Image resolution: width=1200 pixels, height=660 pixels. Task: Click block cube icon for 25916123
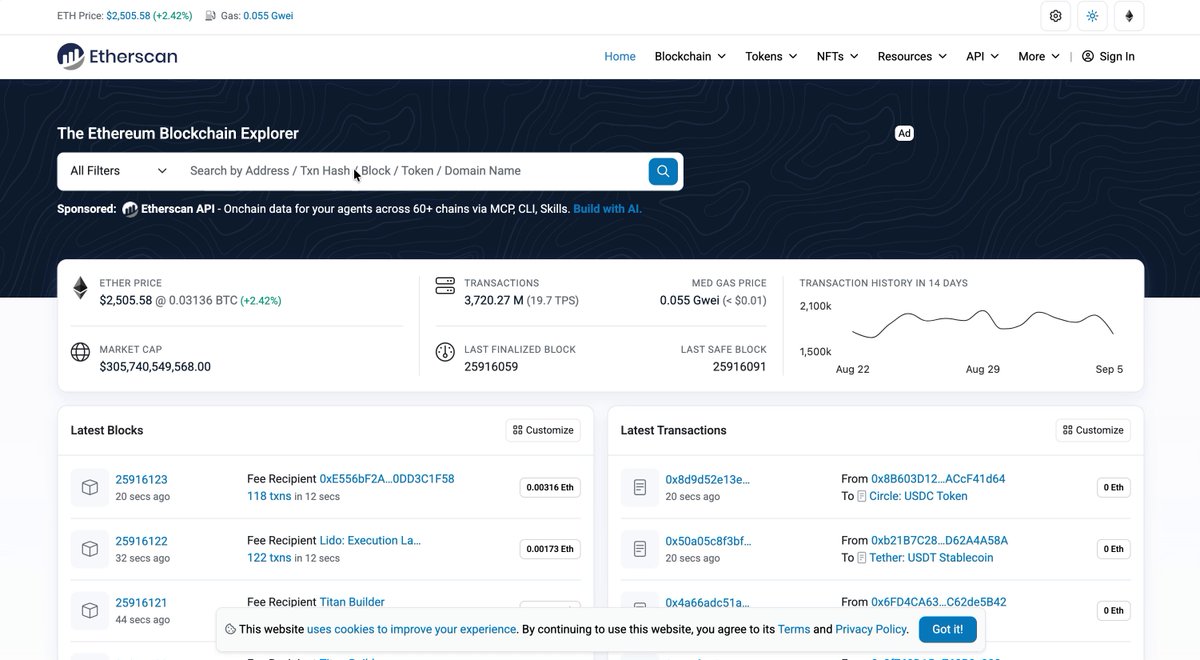pyautogui.click(x=90, y=488)
